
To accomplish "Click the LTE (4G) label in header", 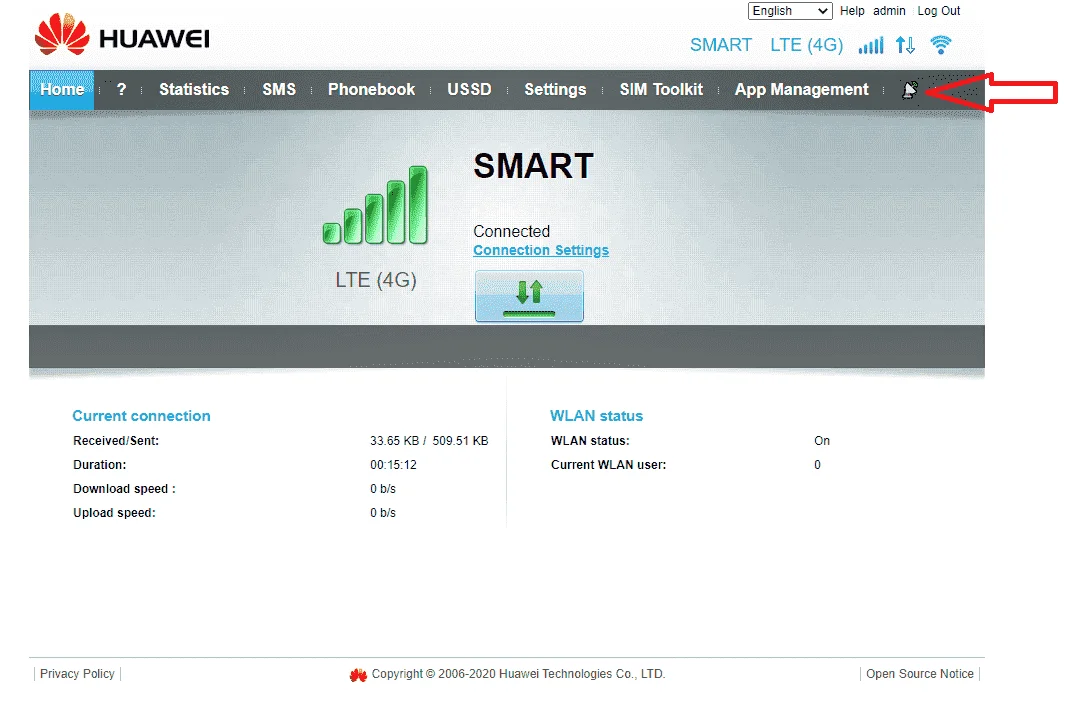I will (807, 45).
